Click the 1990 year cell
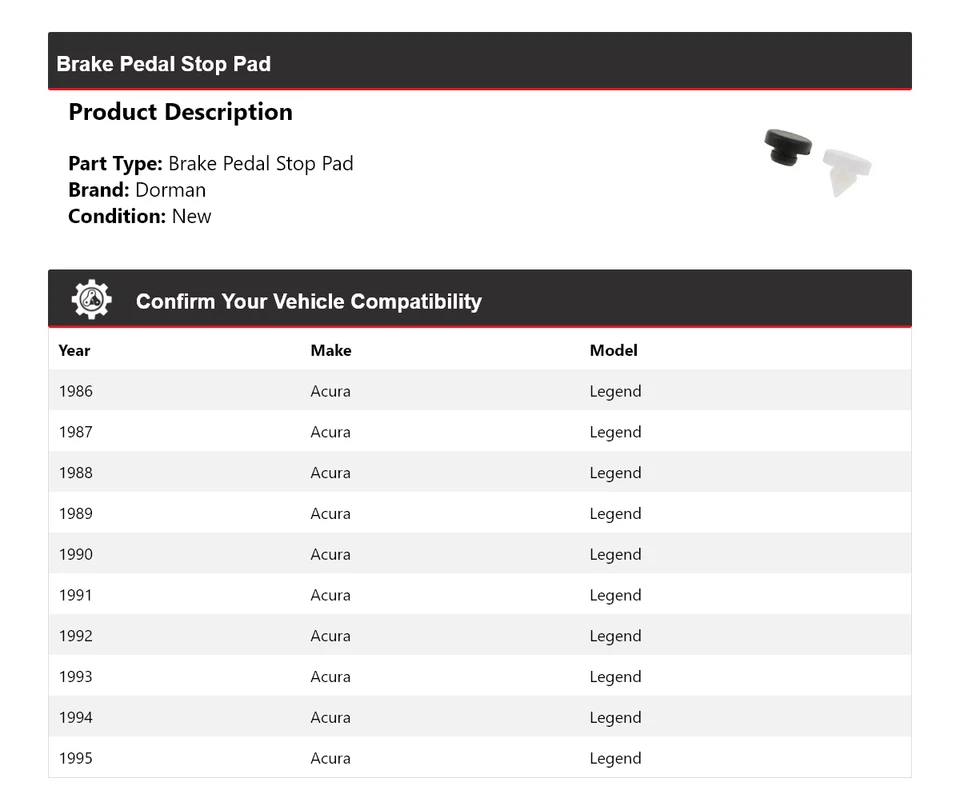Viewport: 960px width, 810px height. click(x=75, y=554)
